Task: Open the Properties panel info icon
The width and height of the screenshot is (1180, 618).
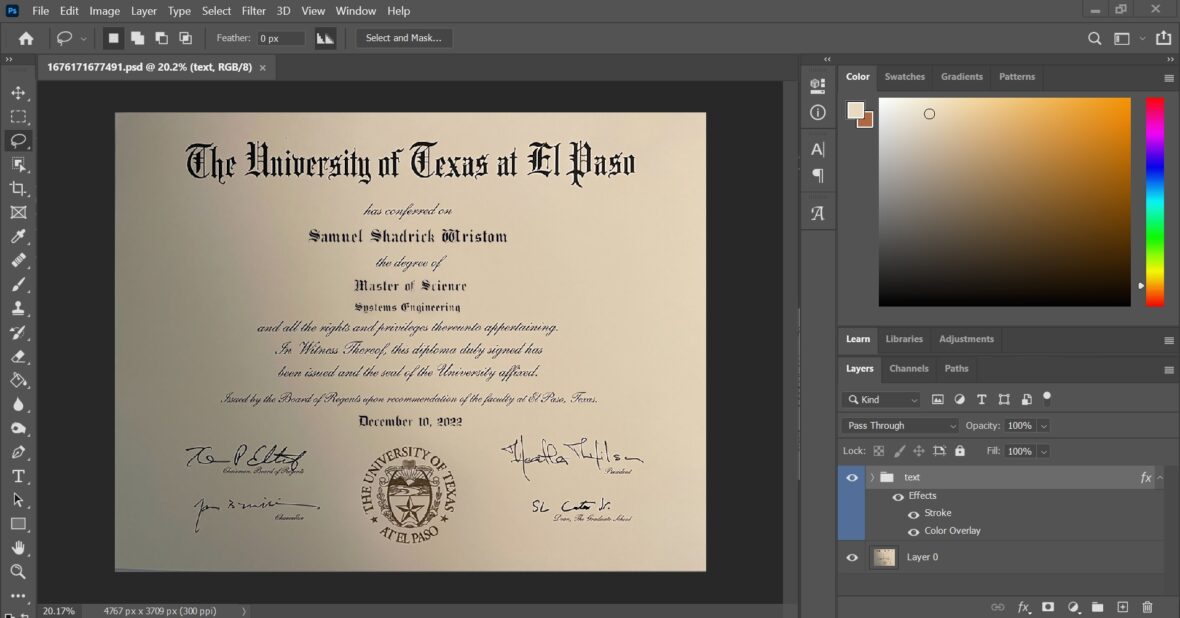Action: (x=817, y=113)
